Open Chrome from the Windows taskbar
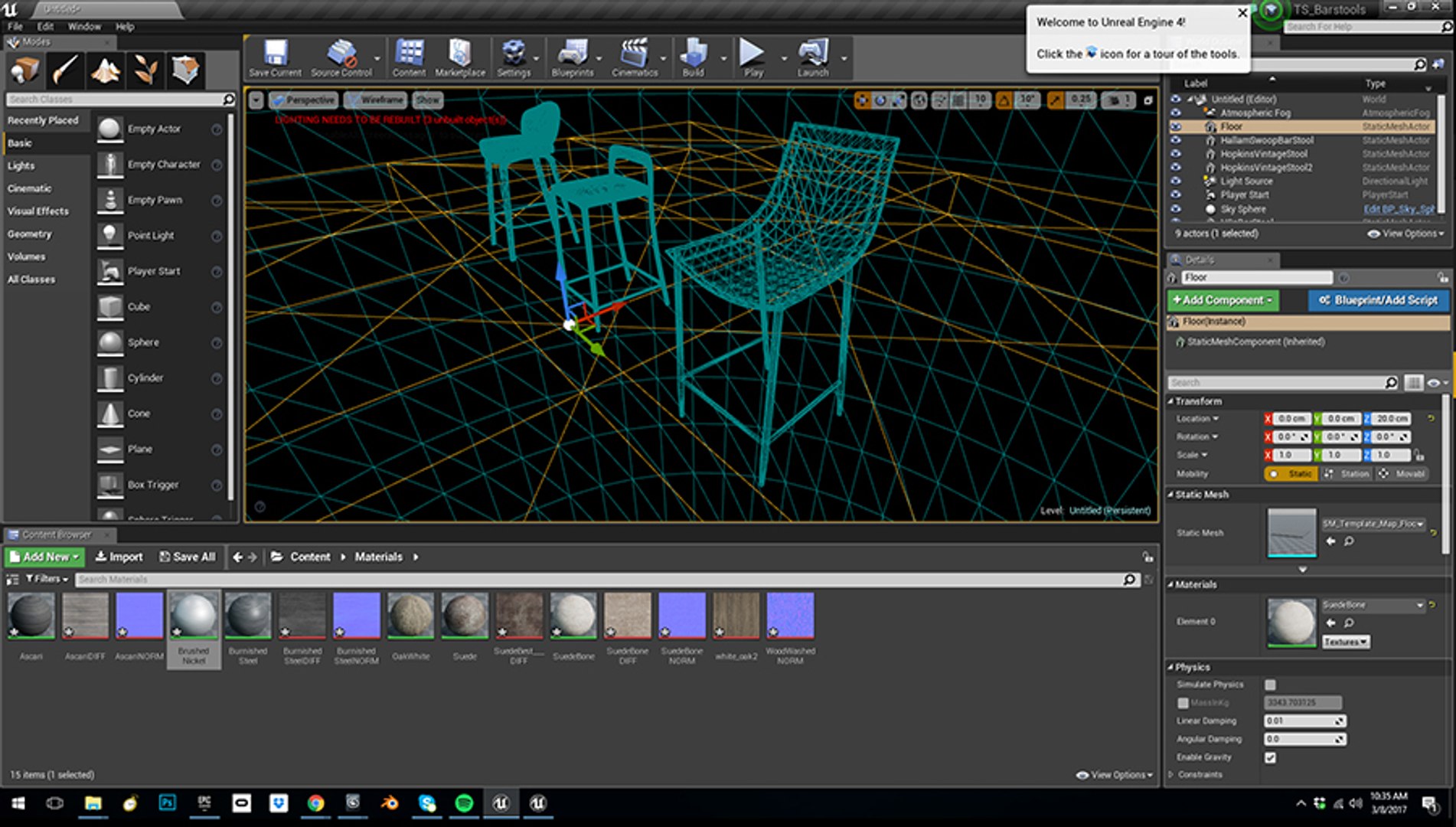 click(x=315, y=803)
